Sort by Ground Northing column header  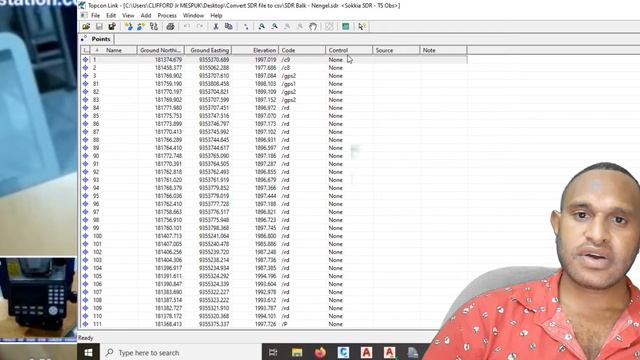click(x=160, y=50)
